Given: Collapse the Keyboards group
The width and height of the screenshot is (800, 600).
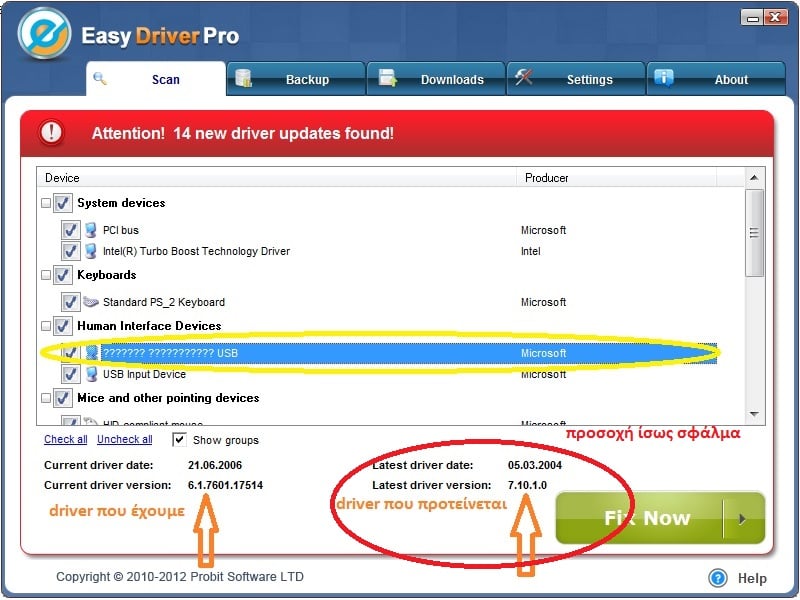Looking at the screenshot, I should point(46,275).
